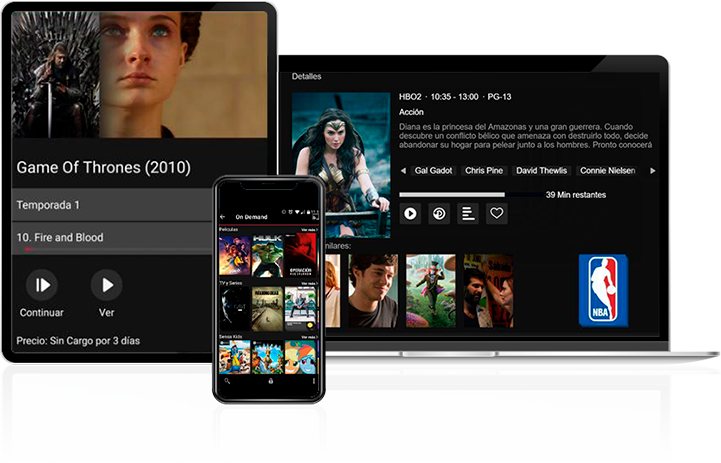Viewport: 721px width, 463px height.
Task: Tap the Continuar icon on the tablet
Action: pyautogui.click(x=42, y=285)
